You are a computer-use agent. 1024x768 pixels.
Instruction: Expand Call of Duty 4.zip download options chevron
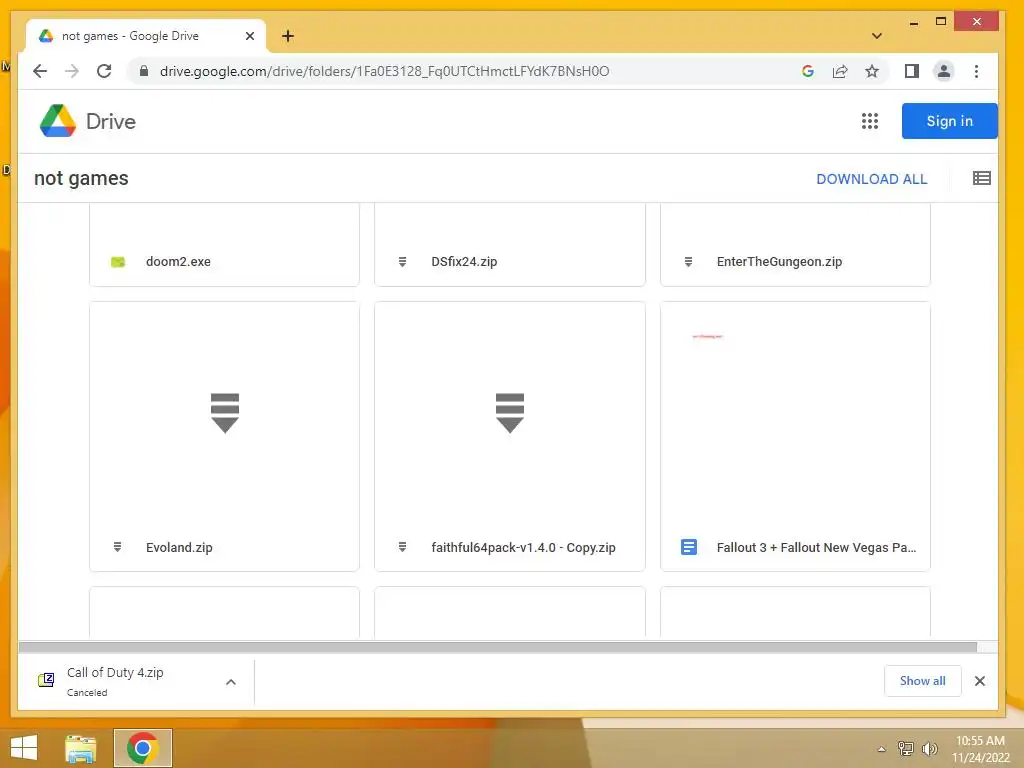coord(231,682)
